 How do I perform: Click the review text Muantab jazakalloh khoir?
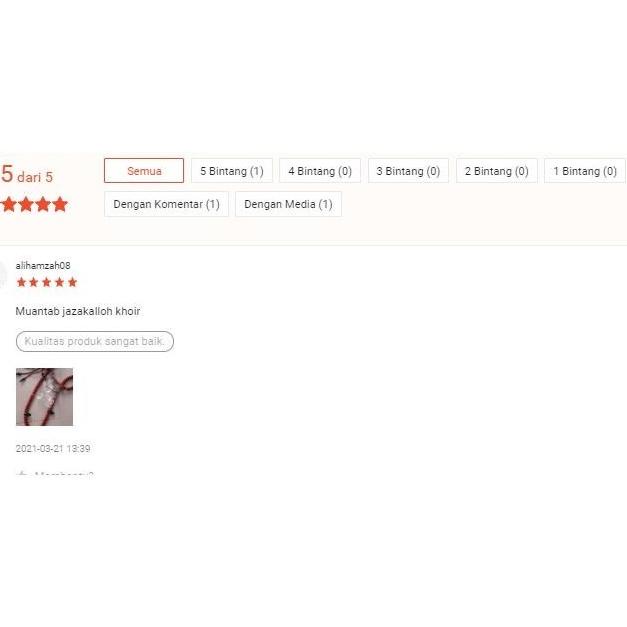pos(78,311)
